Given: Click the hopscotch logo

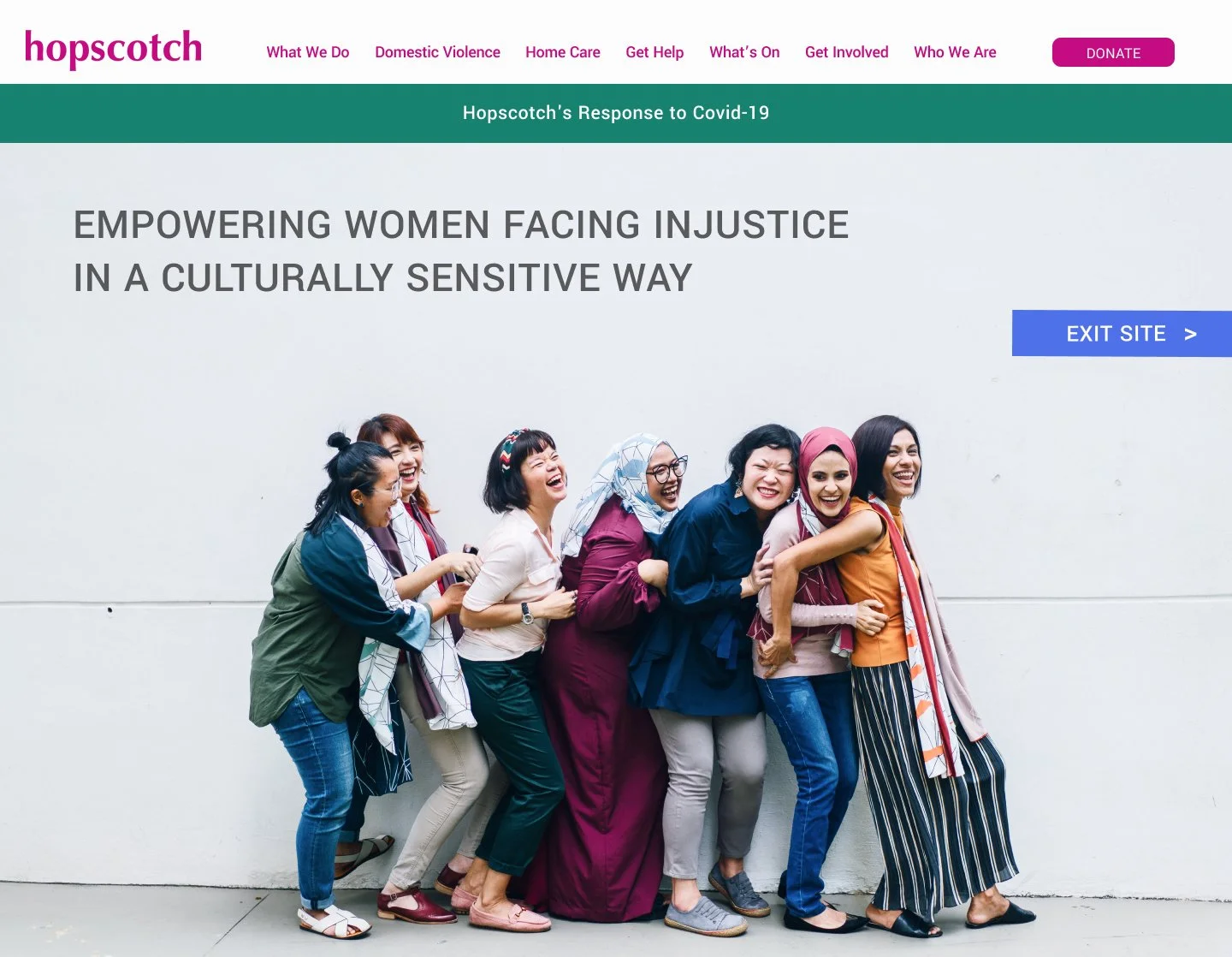Looking at the screenshot, I should [x=113, y=49].
